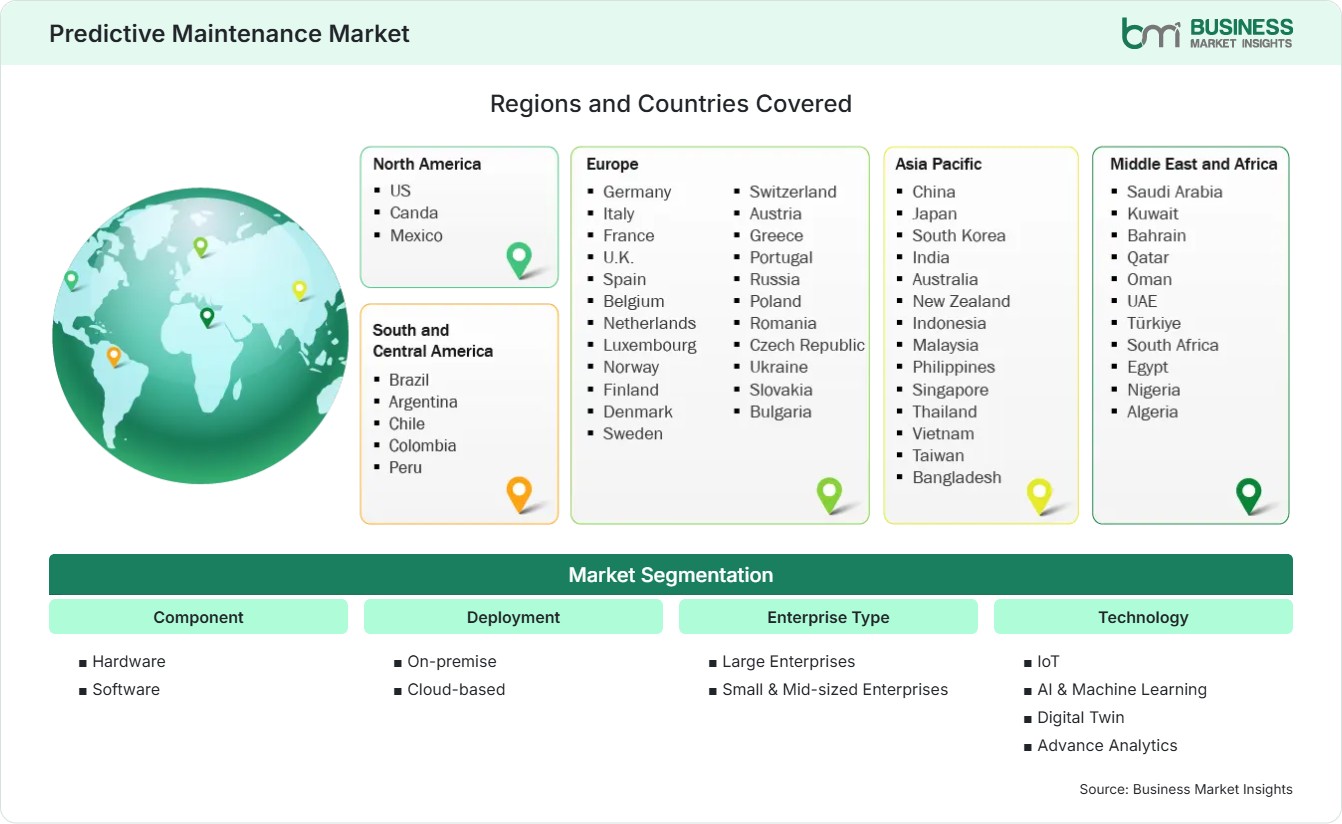The height and width of the screenshot is (824, 1342).
Task: Open the Technology segmentation header
Action: [1143, 617]
